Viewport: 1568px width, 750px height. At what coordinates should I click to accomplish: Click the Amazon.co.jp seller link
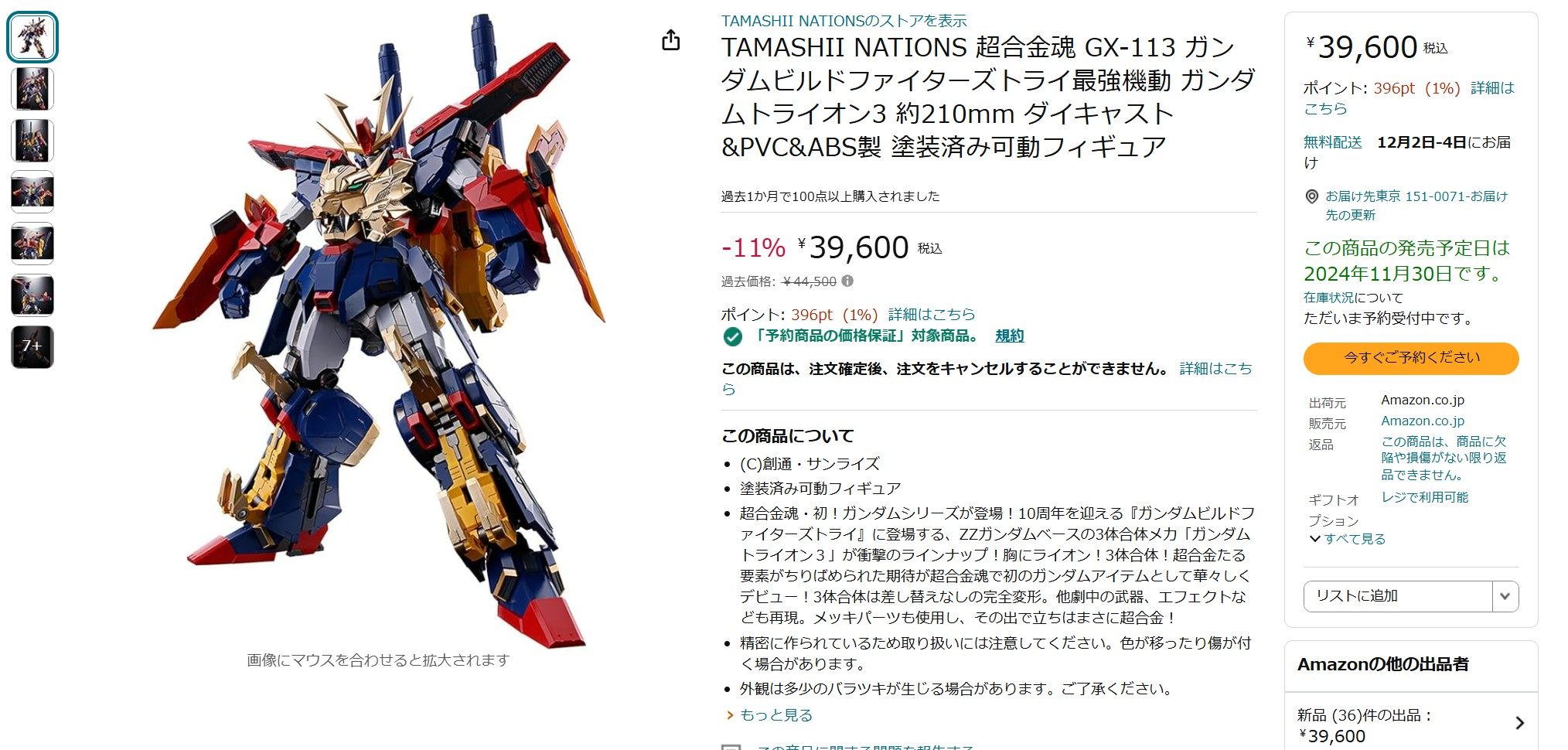pyautogui.click(x=1423, y=421)
